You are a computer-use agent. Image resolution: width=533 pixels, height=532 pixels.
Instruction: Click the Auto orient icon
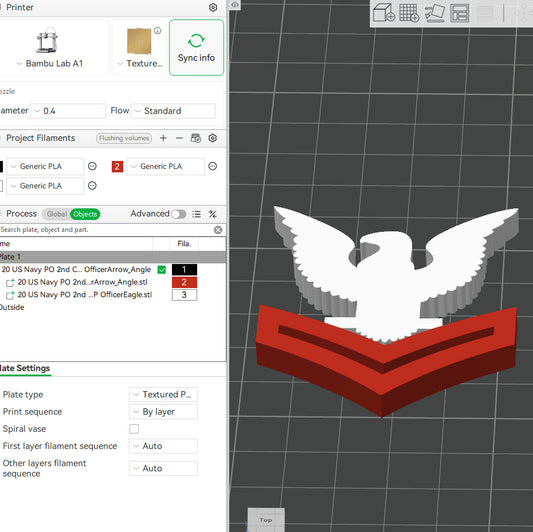pos(434,13)
